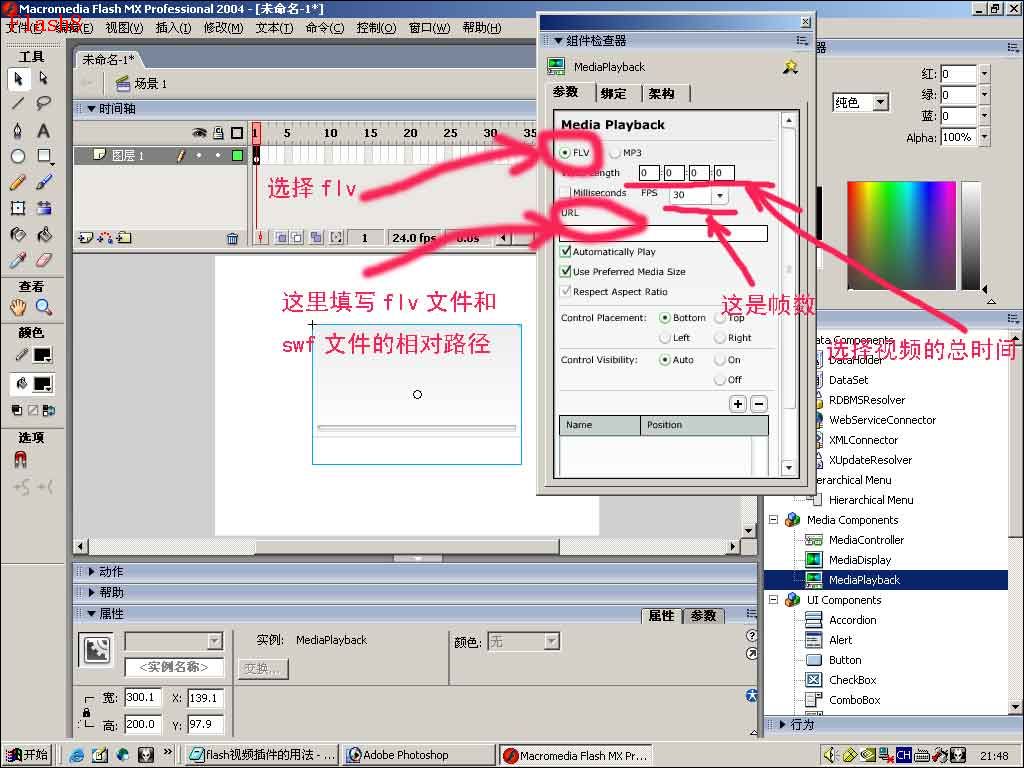Viewport: 1024px width, 768px height.
Task: Toggle the Automatically Play checkbox
Action: click(566, 251)
